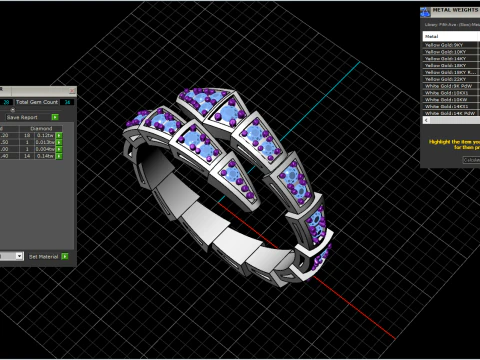Click the round collapse handle under Total Gem Count
480x360 pixels.
tap(13, 110)
